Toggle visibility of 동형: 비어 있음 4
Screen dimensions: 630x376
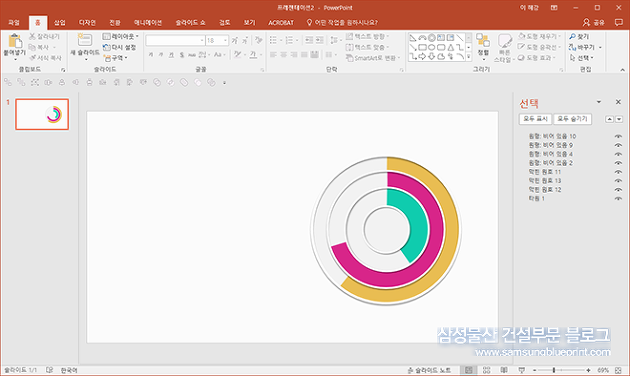pos(618,154)
